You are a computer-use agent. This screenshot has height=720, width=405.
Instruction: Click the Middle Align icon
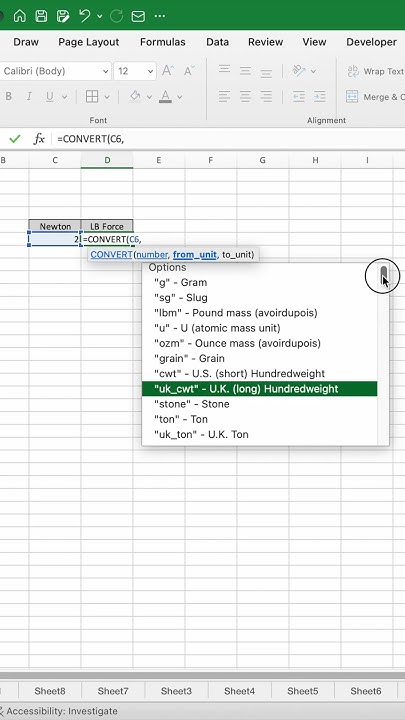point(245,71)
